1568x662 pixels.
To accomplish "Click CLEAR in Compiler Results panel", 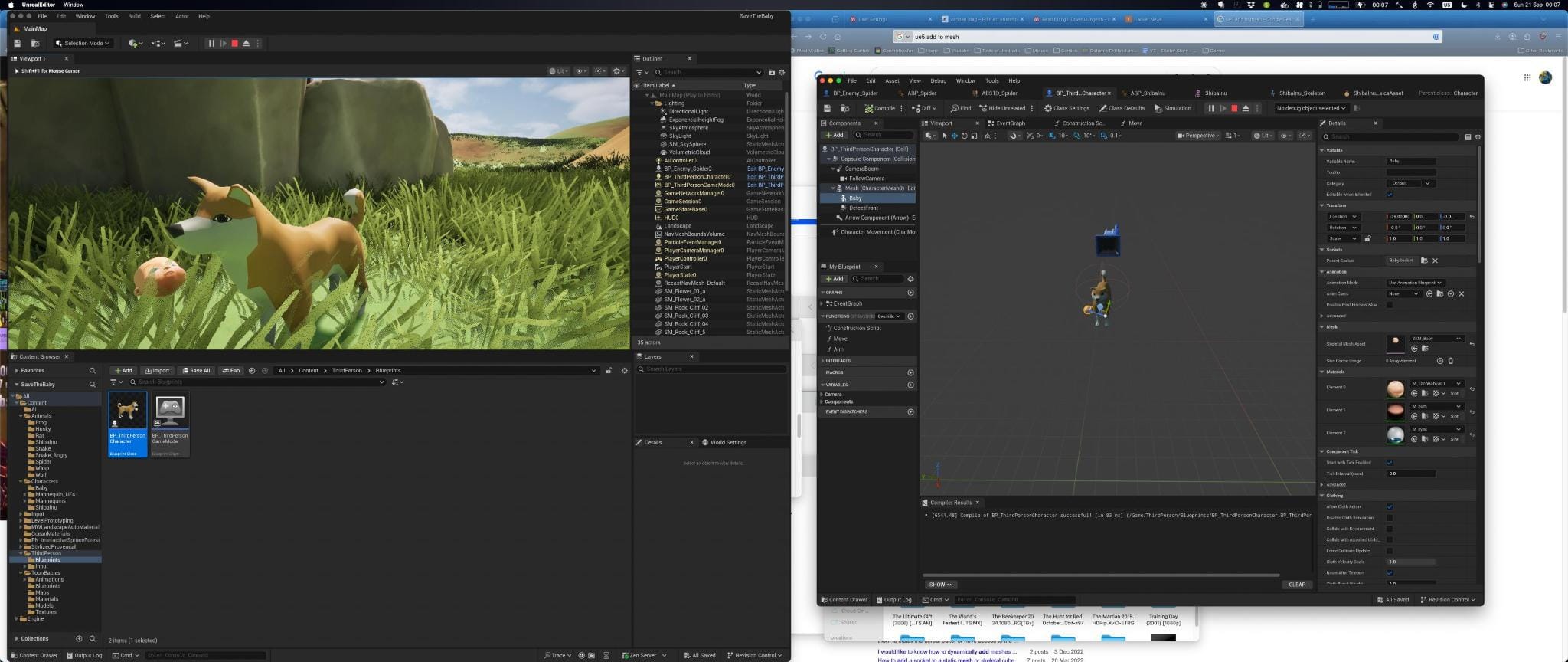I will tap(1296, 585).
